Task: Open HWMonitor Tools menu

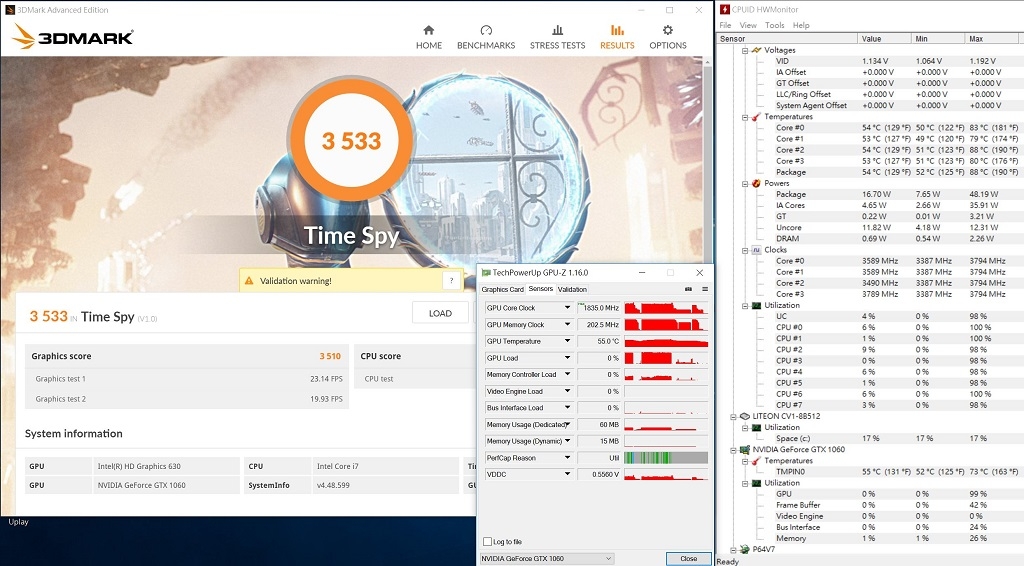Action: (775, 25)
